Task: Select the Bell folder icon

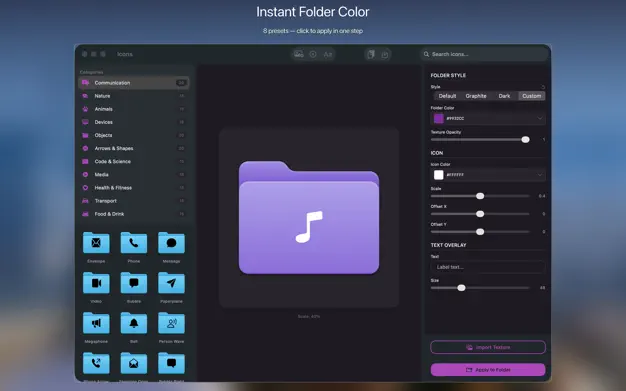Action: [x=134, y=323]
